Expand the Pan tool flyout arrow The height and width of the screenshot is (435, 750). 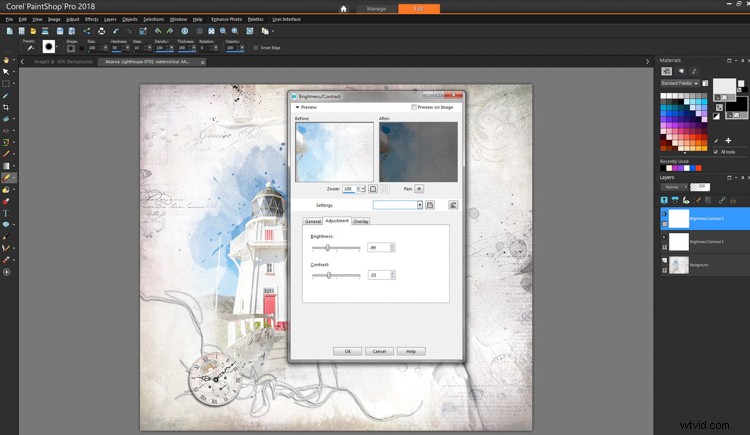coord(13,60)
